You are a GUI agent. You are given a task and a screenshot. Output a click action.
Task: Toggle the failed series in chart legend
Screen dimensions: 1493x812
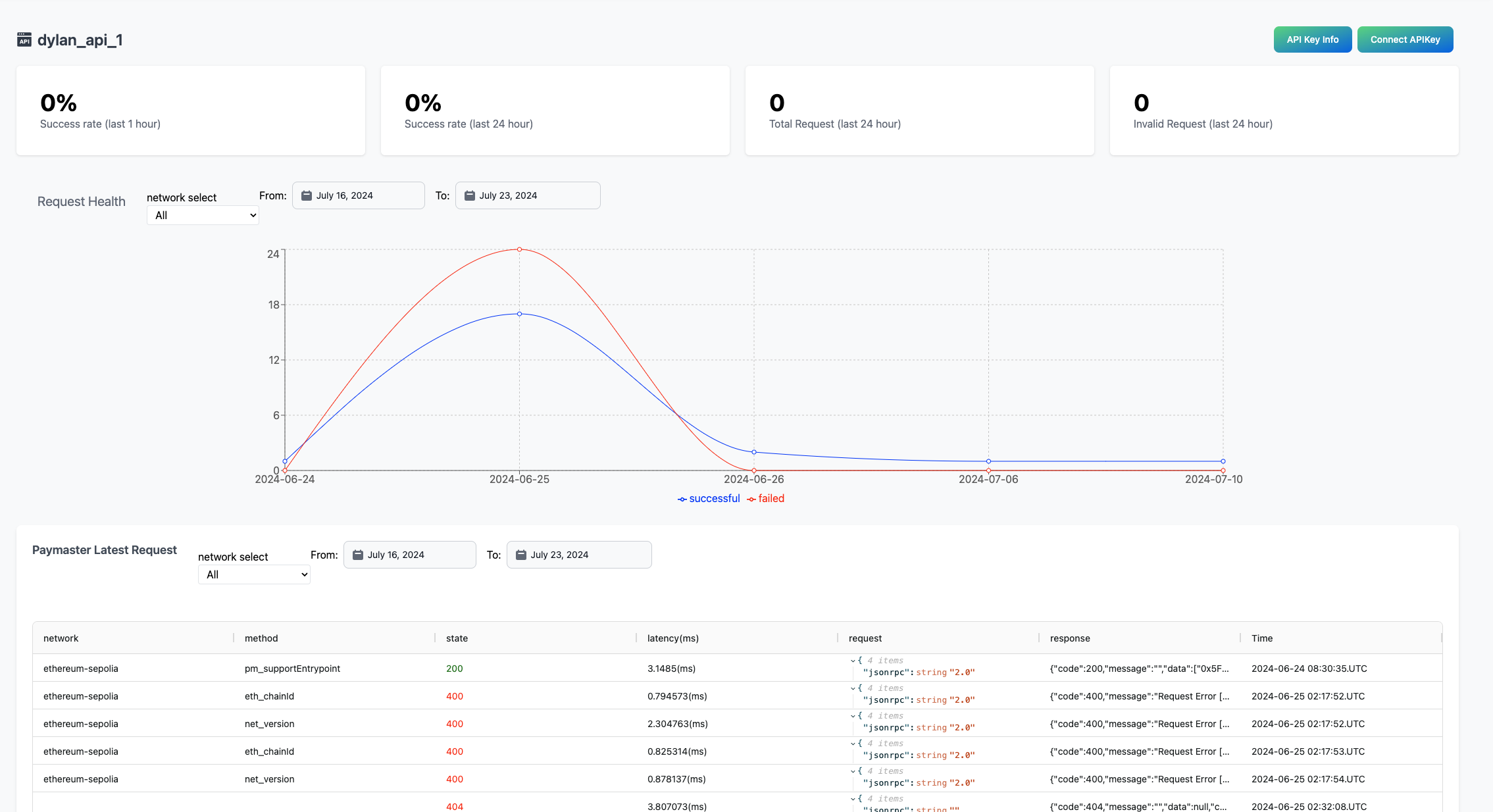(x=766, y=499)
